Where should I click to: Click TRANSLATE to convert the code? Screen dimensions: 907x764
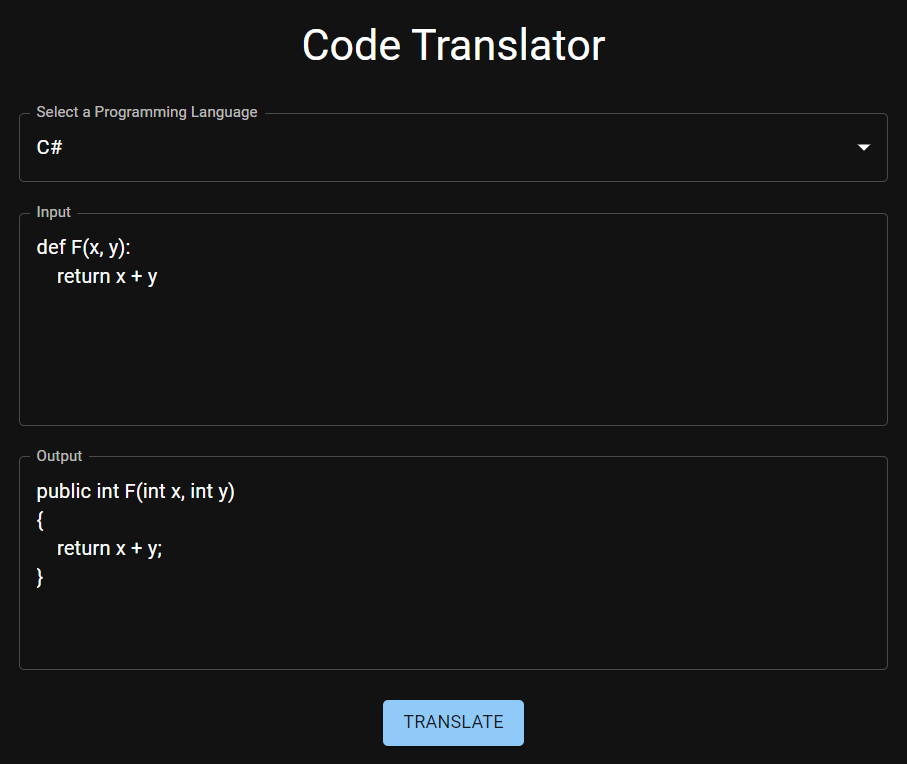(x=453, y=722)
